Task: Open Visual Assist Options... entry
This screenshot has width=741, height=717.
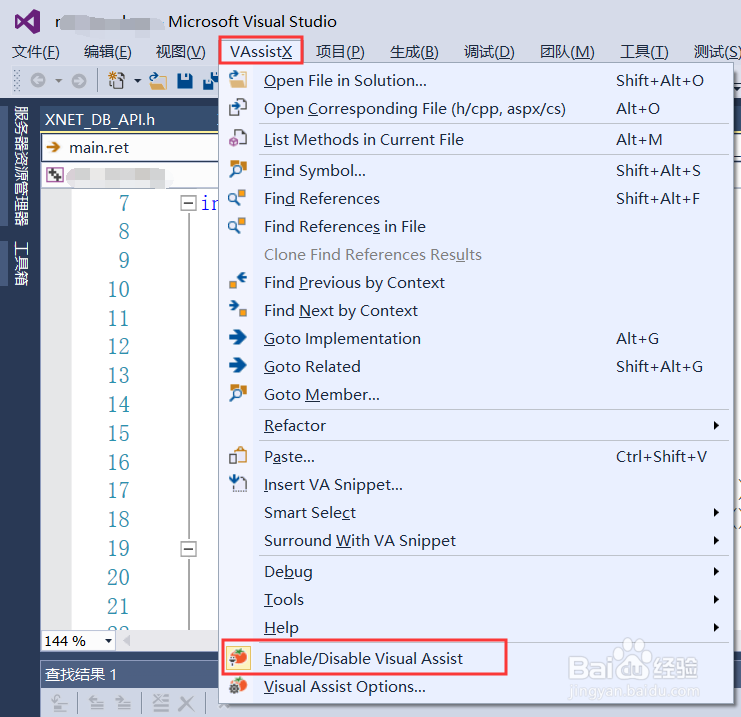Action: tap(476, 686)
